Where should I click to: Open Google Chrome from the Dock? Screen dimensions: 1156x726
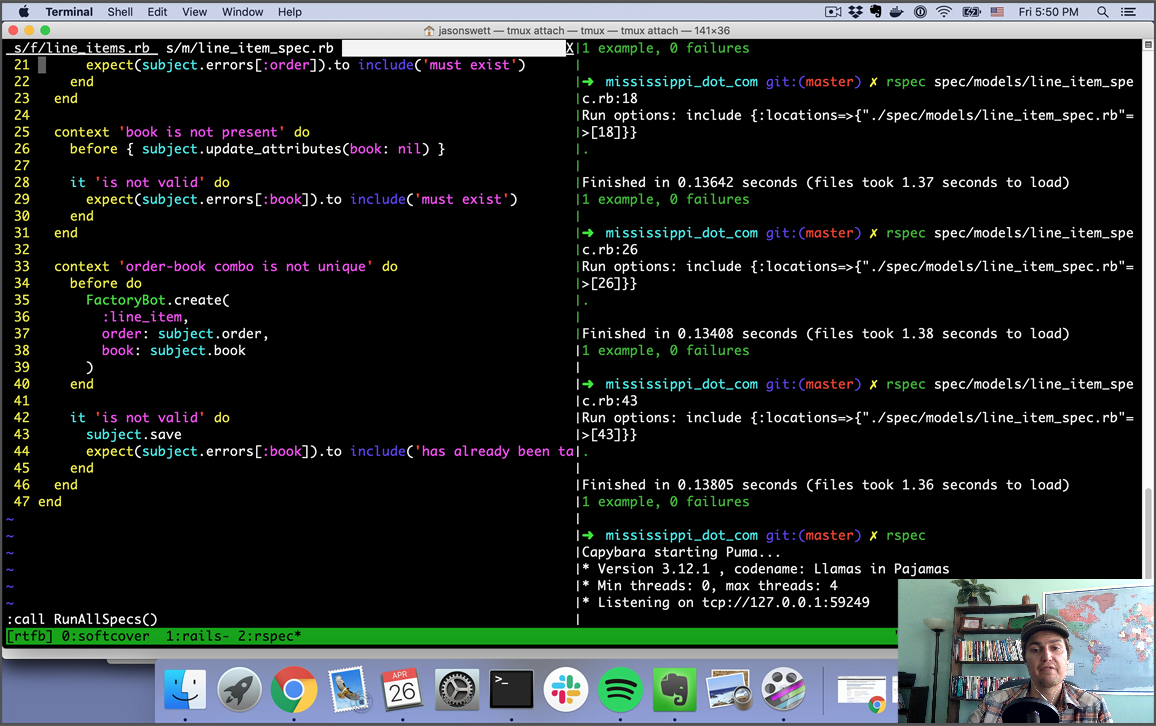click(293, 689)
